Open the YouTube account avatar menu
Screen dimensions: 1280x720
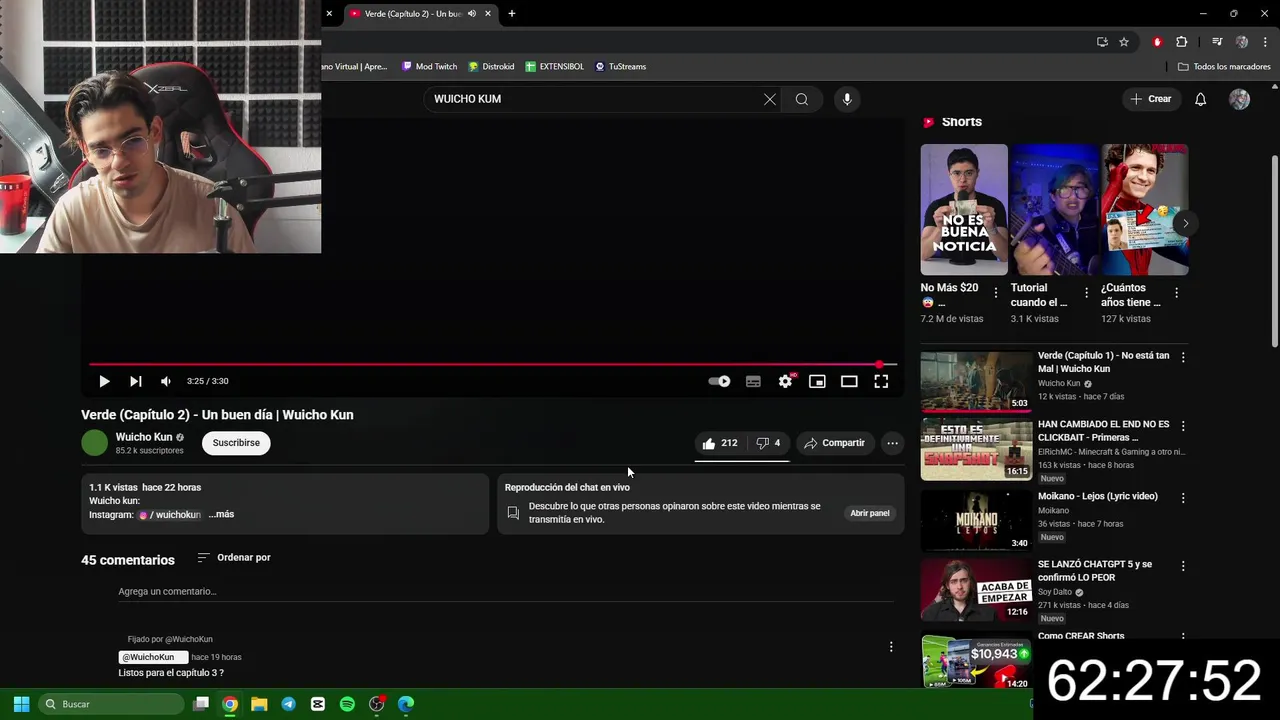[1239, 99]
